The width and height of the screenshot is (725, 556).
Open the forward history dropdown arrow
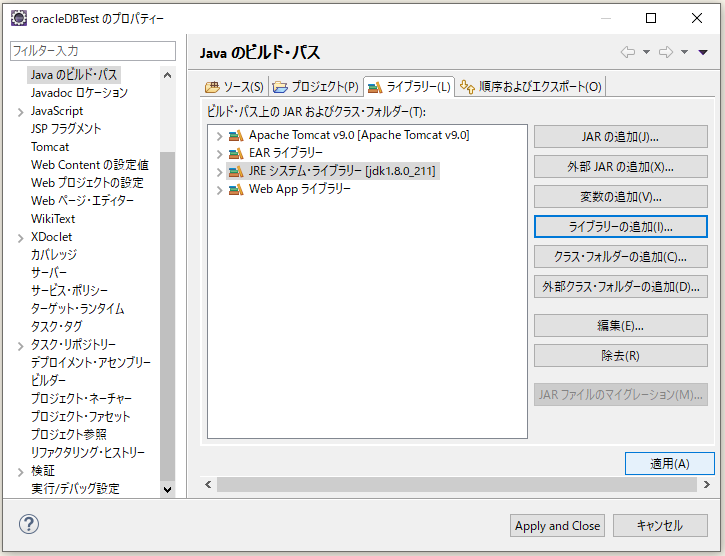684,52
